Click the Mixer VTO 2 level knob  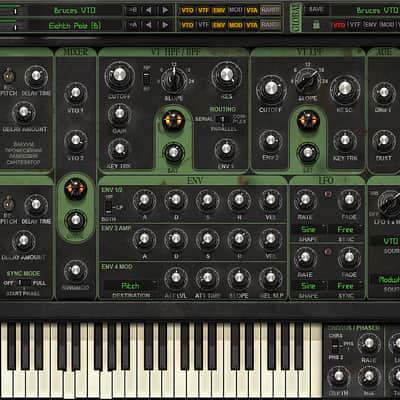(76, 140)
